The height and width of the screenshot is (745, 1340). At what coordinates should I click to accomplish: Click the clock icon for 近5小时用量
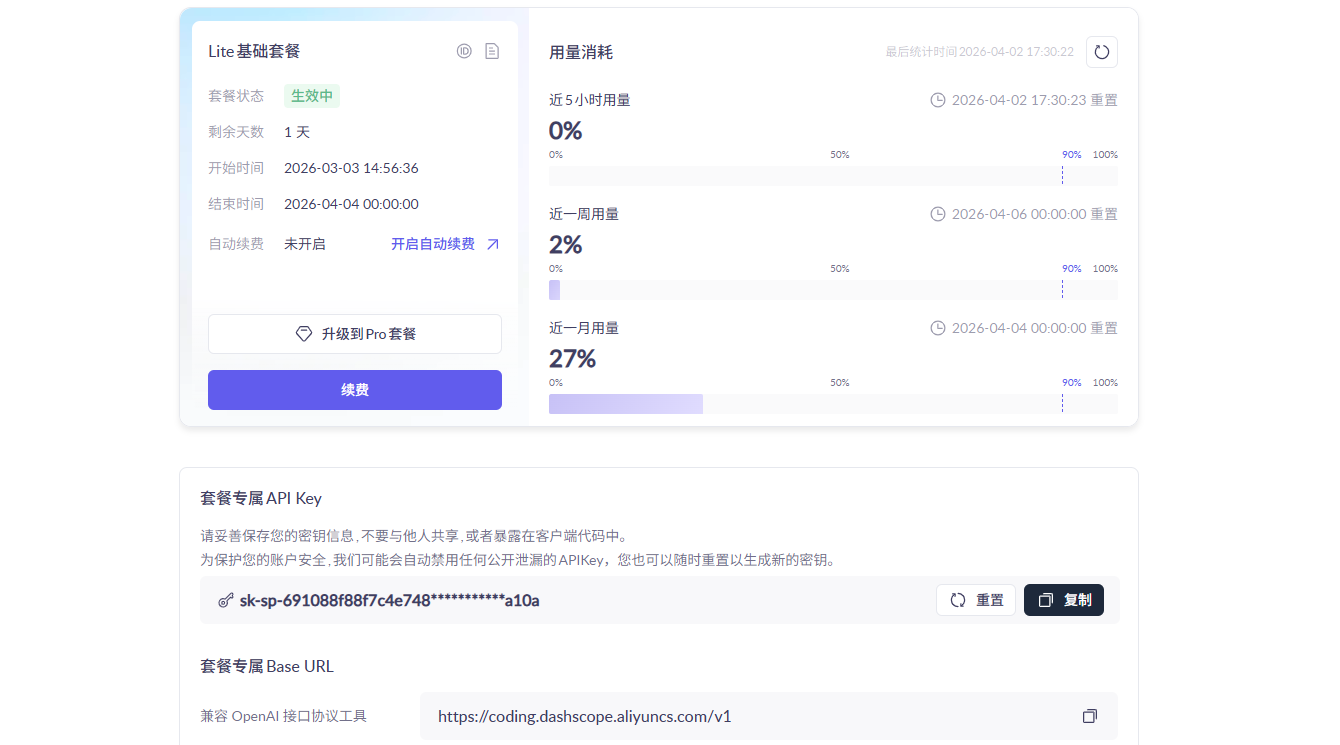938,100
